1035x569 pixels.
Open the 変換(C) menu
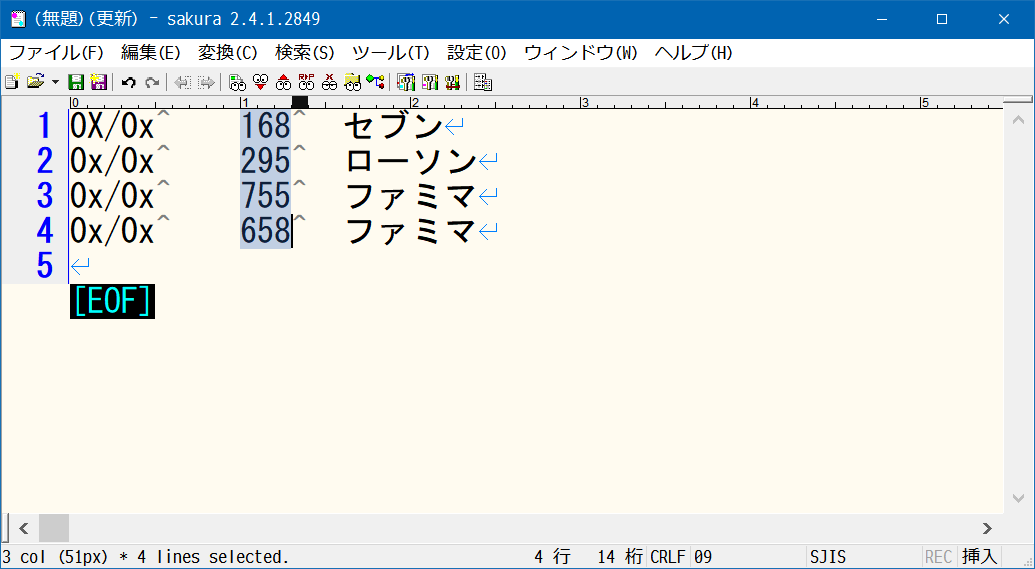[x=228, y=53]
